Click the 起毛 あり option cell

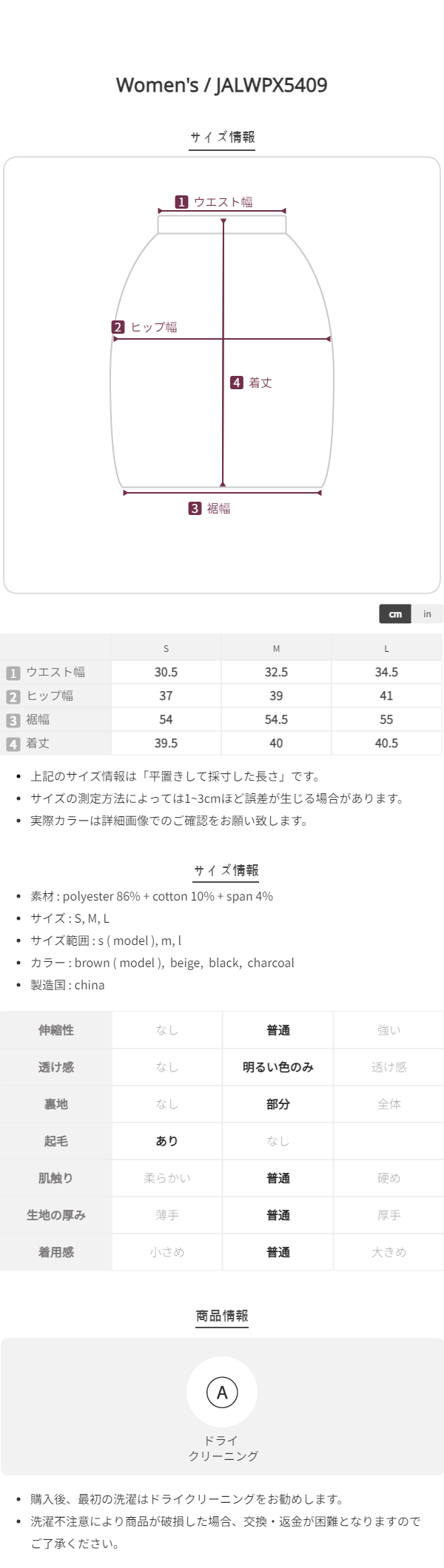167,1141
